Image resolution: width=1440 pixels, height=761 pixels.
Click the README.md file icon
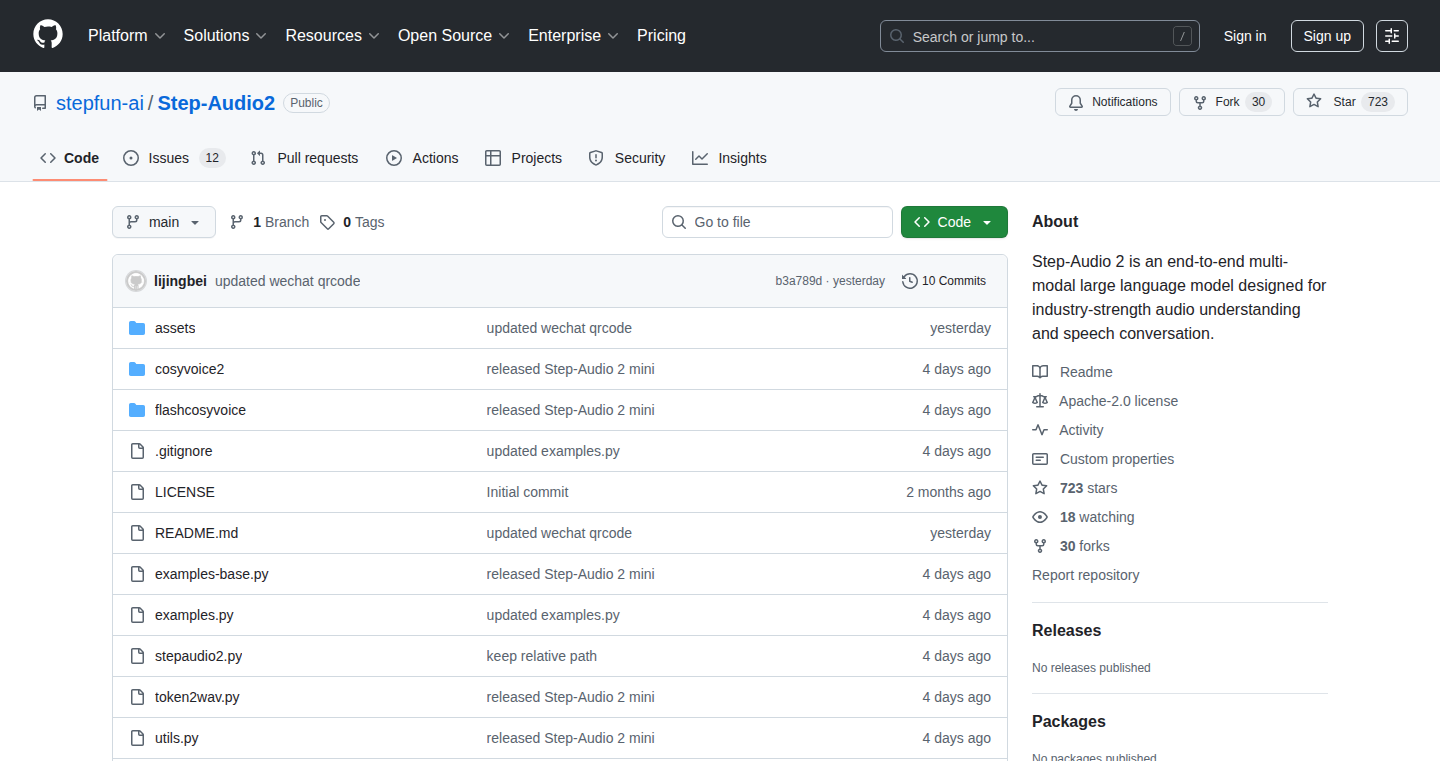(x=137, y=533)
